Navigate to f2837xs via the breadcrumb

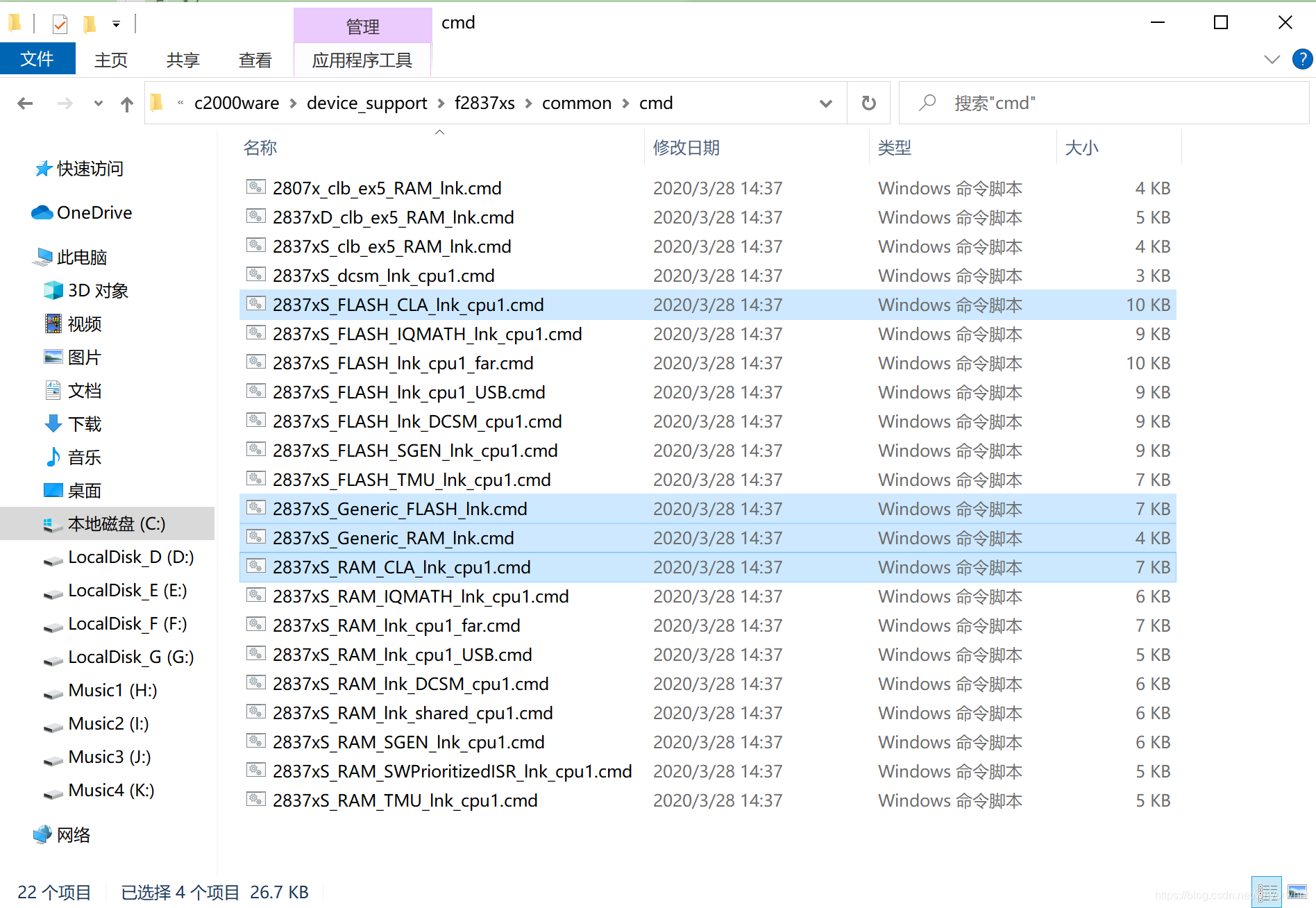(484, 103)
